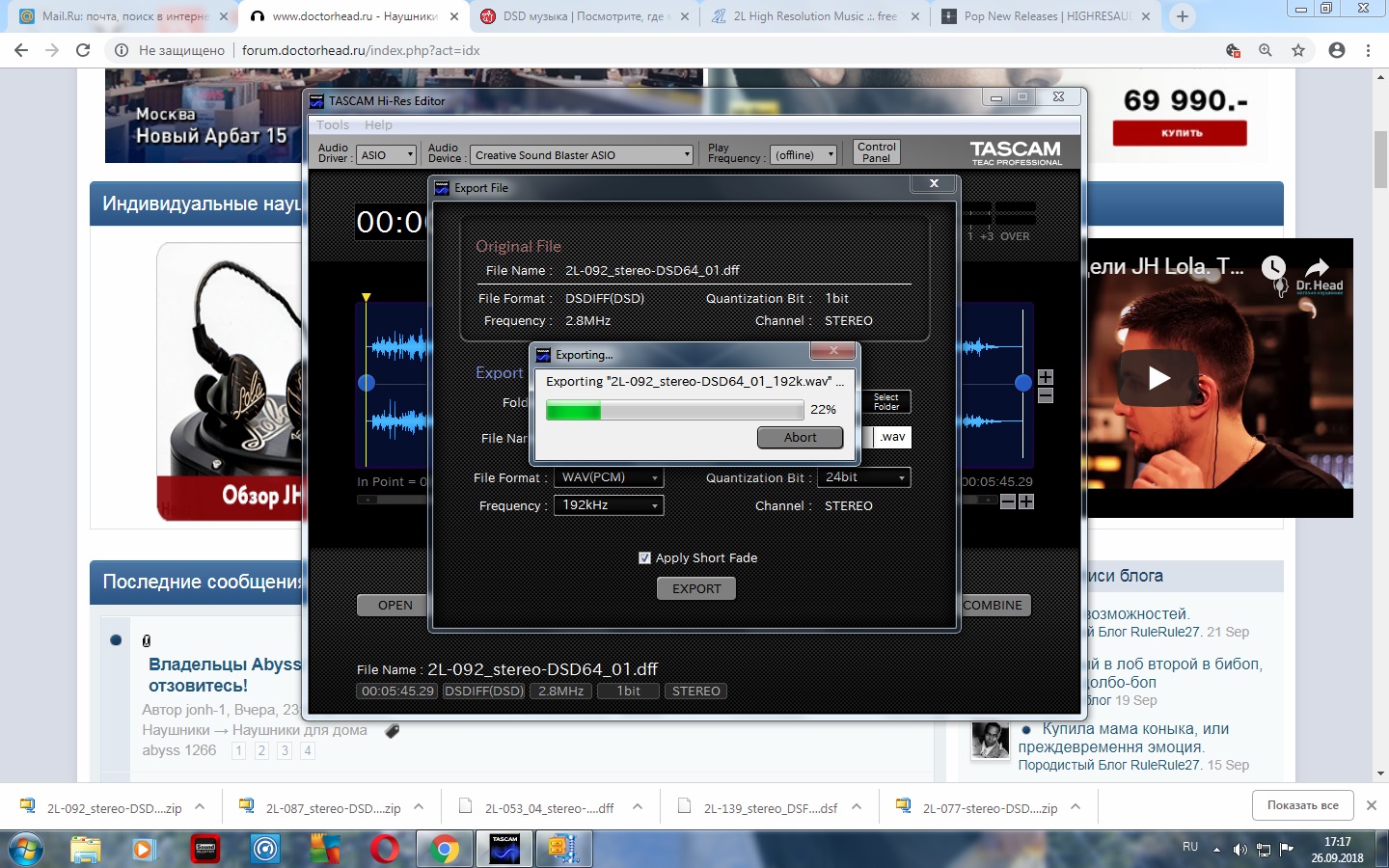Open the TASCAM Control Panel button
This screenshot has height=868, width=1389.
(876, 152)
